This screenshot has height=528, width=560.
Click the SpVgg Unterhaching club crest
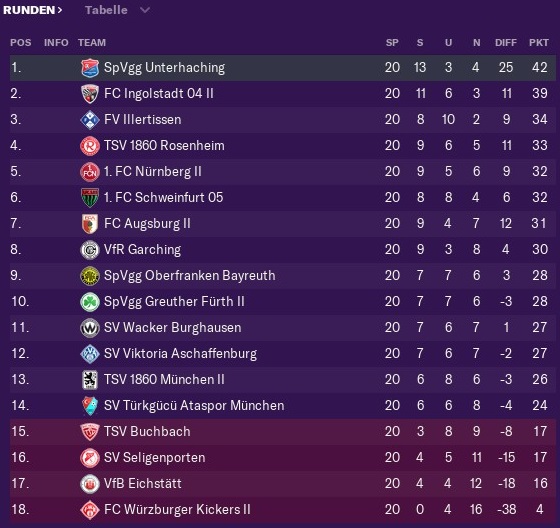(90, 68)
